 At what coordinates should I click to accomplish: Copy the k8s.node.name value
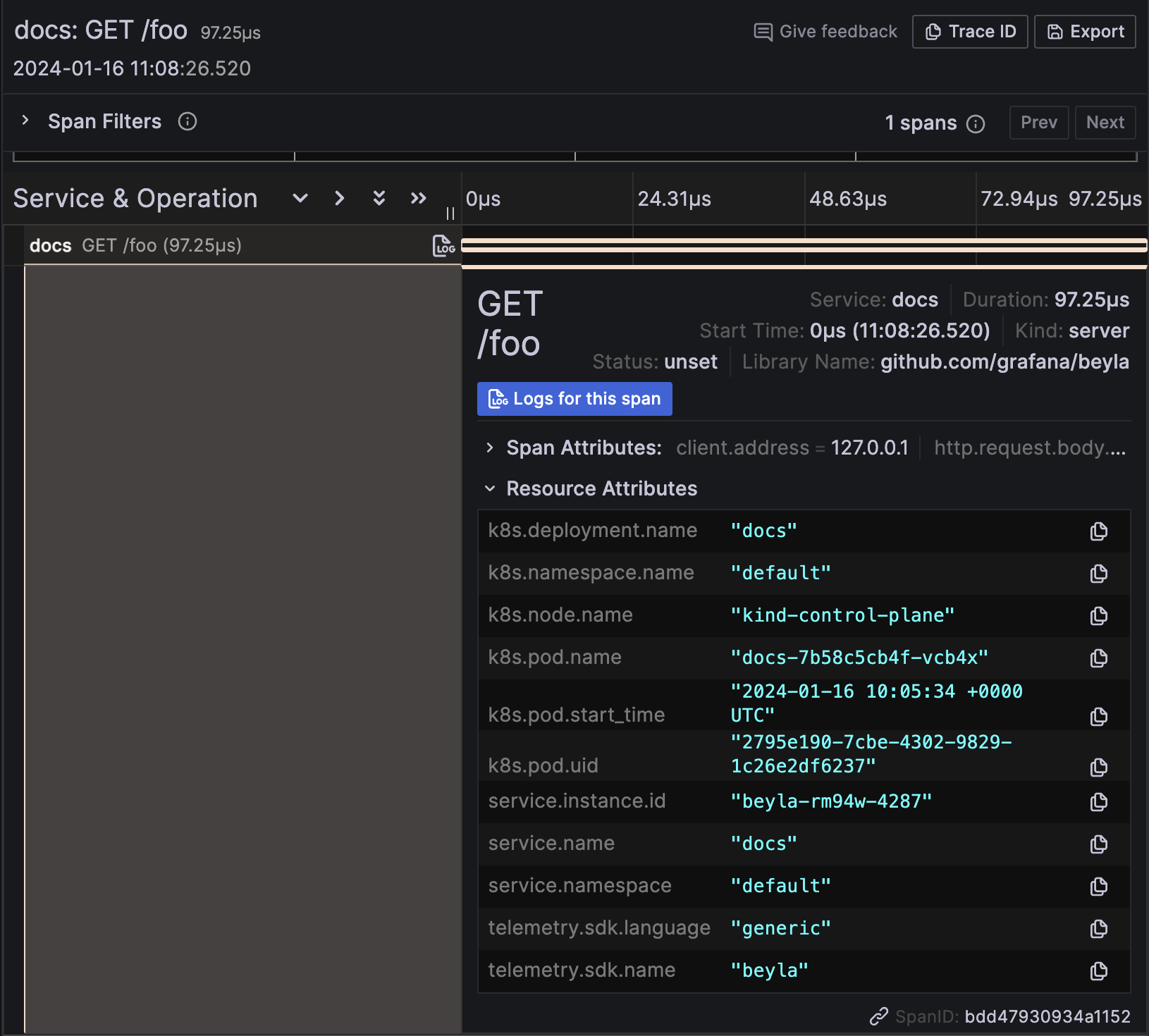tap(1098, 616)
